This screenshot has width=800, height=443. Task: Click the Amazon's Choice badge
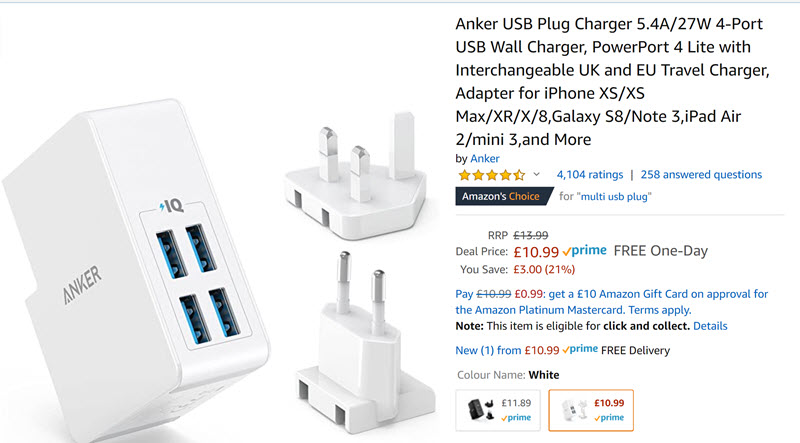(504, 196)
